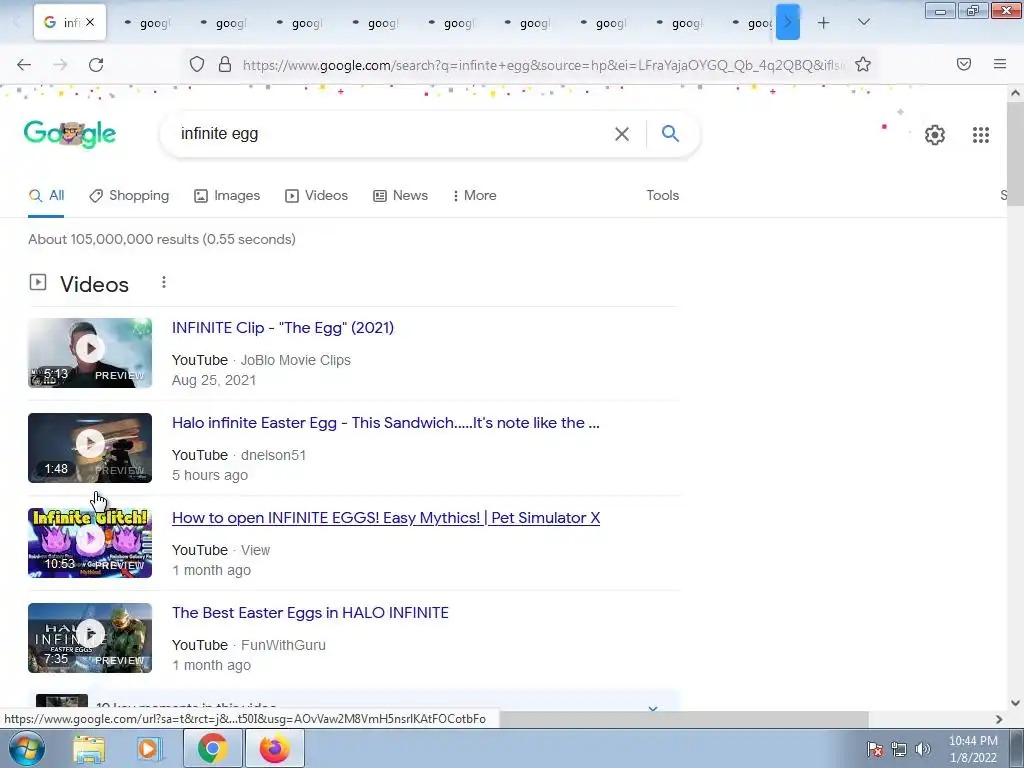Click vertical scrollbar up arrow
This screenshot has width=1024, height=768.
pos(1016,93)
